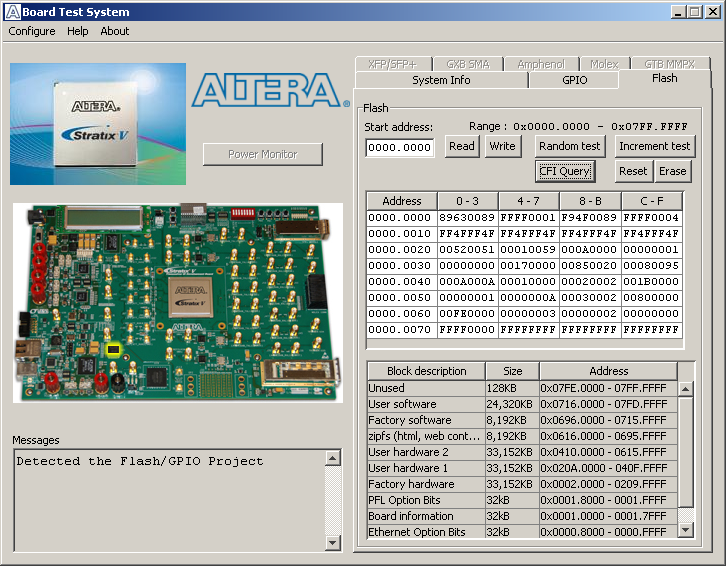Click the block table scrollbar thumb
The height and width of the screenshot is (566, 726).
coord(686,452)
